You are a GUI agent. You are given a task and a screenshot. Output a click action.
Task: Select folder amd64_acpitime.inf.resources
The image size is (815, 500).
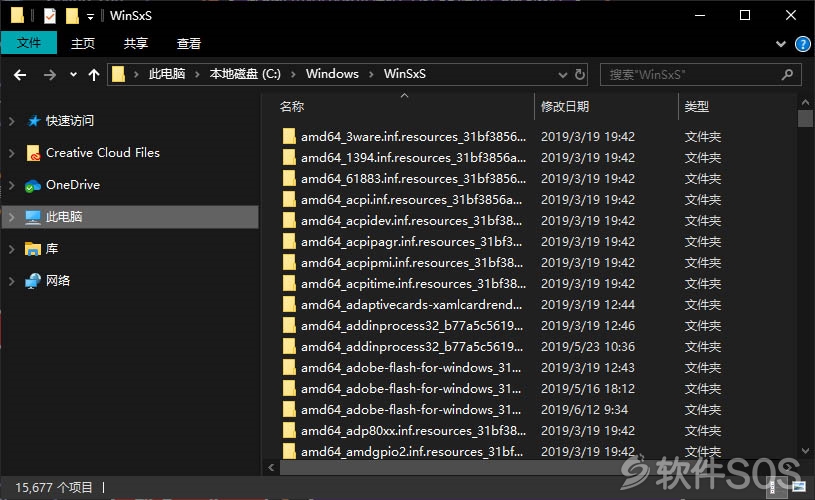click(x=413, y=284)
